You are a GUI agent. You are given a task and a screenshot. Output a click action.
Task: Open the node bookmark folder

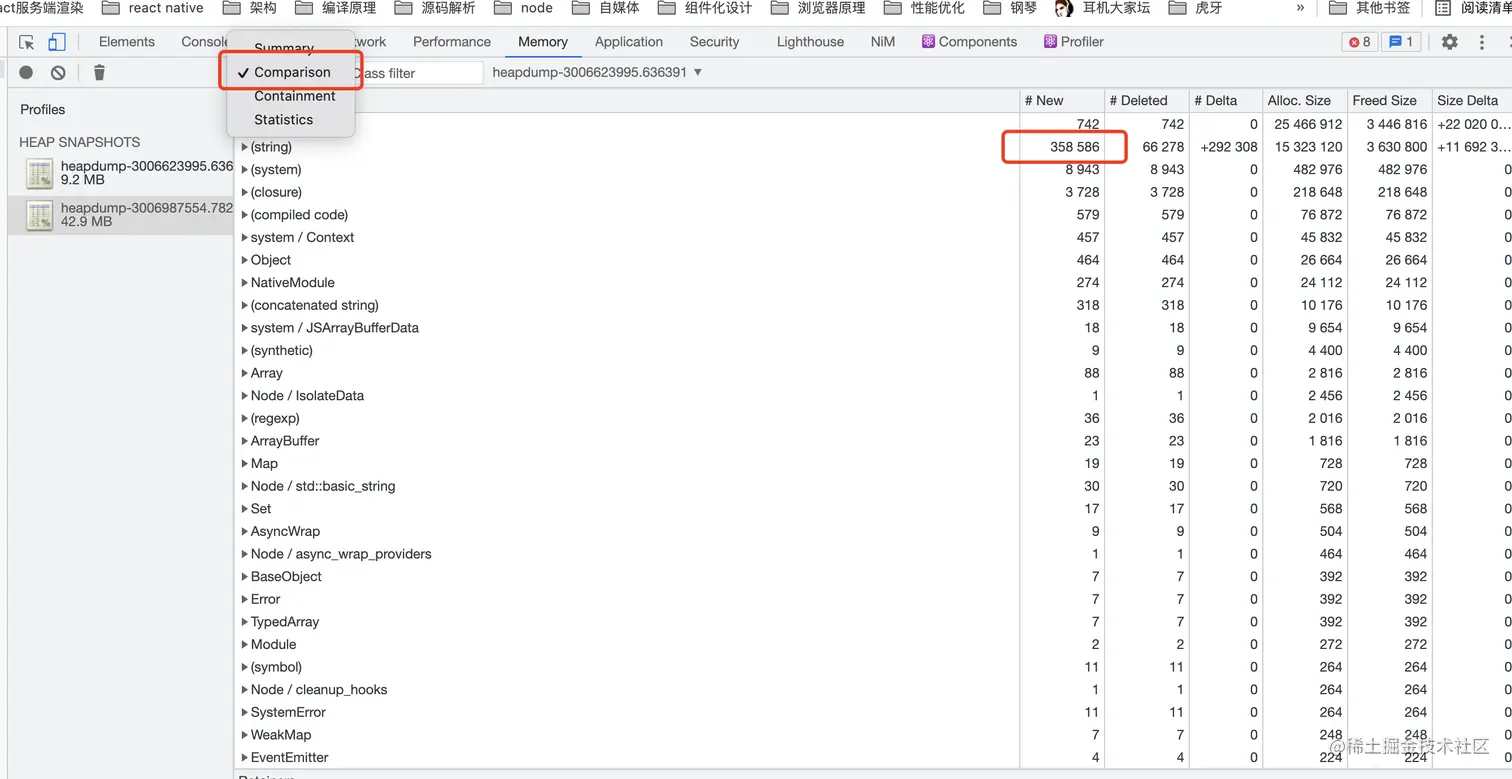pyautogui.click(x=526, y=8)
